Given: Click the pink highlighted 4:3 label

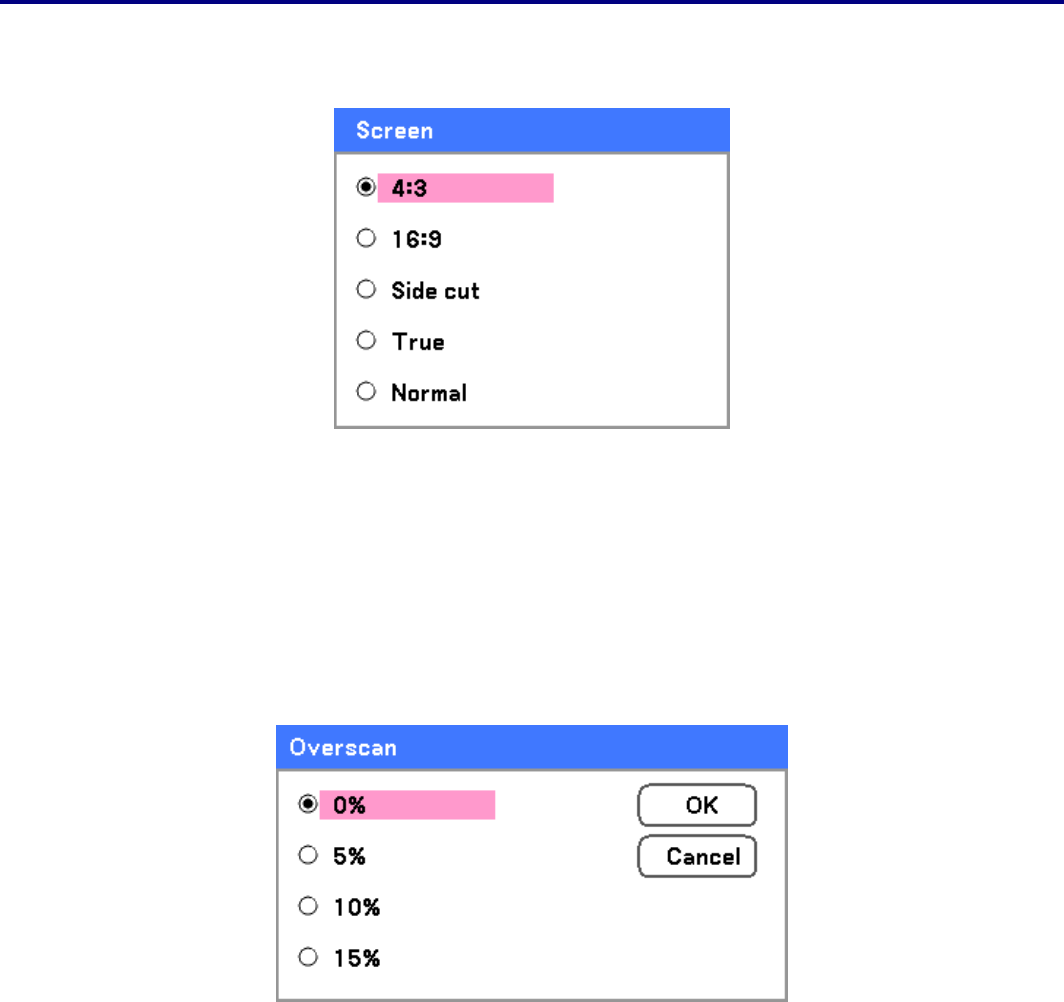Looking at the screenshot, I should [x=465, y=188].
